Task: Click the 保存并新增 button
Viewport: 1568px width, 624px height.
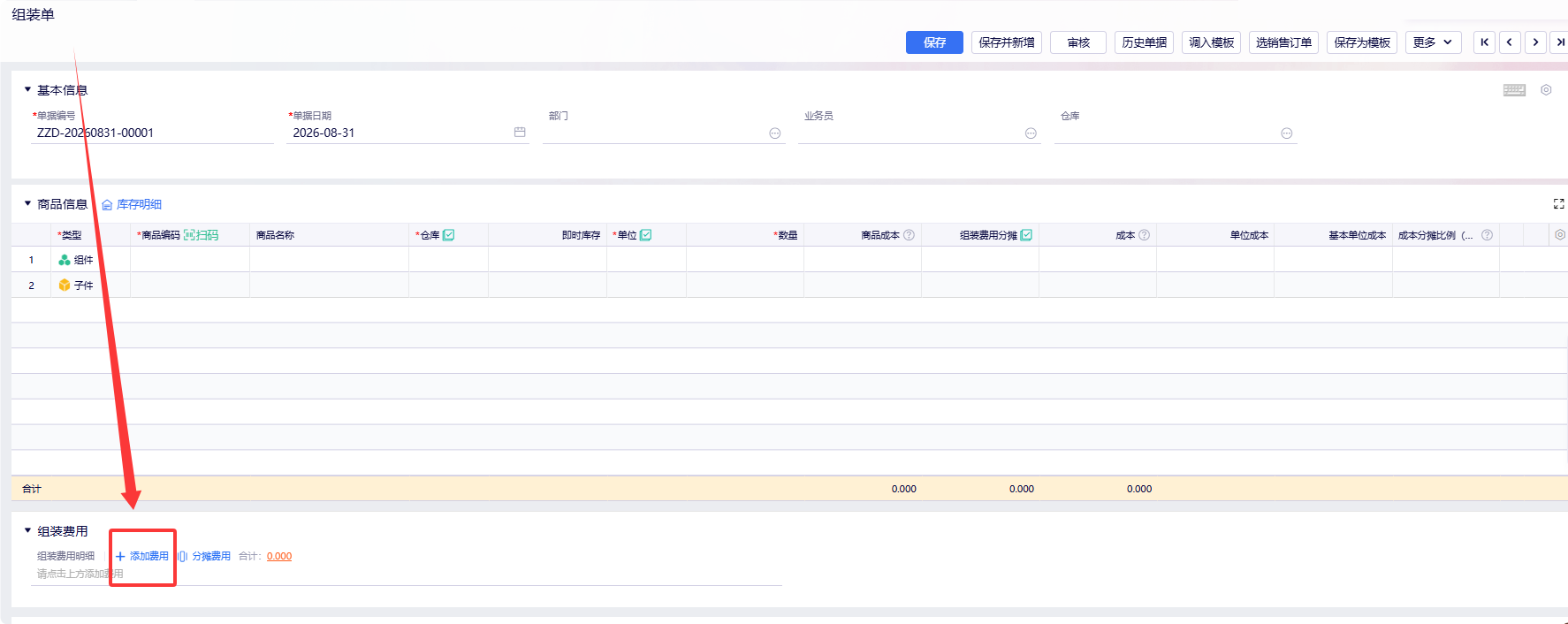Action: coord(1007,42)
